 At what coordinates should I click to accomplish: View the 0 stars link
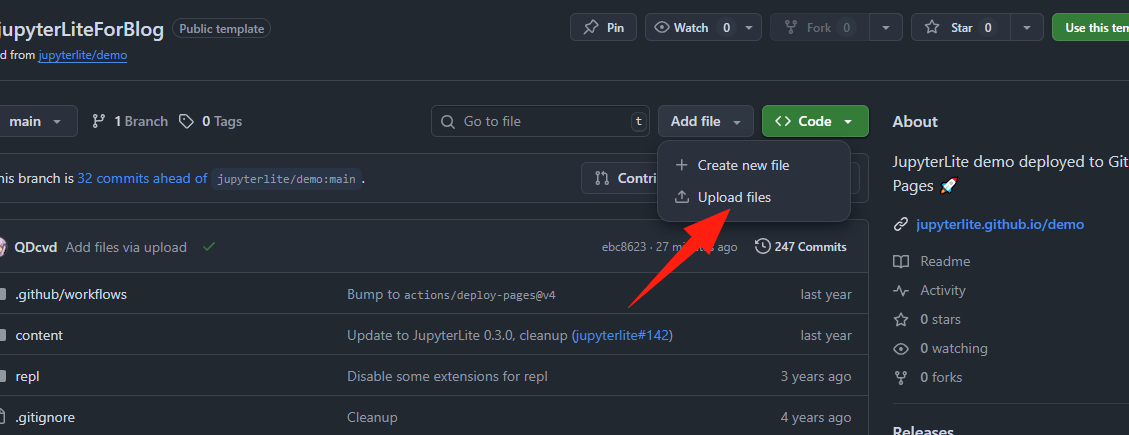[x=940, y=319]
